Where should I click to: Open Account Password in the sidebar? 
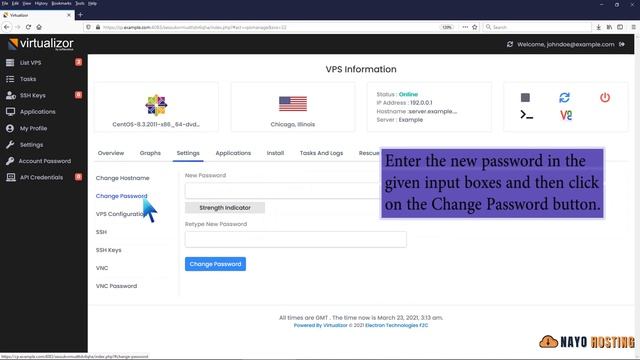[x=44, y=161]
